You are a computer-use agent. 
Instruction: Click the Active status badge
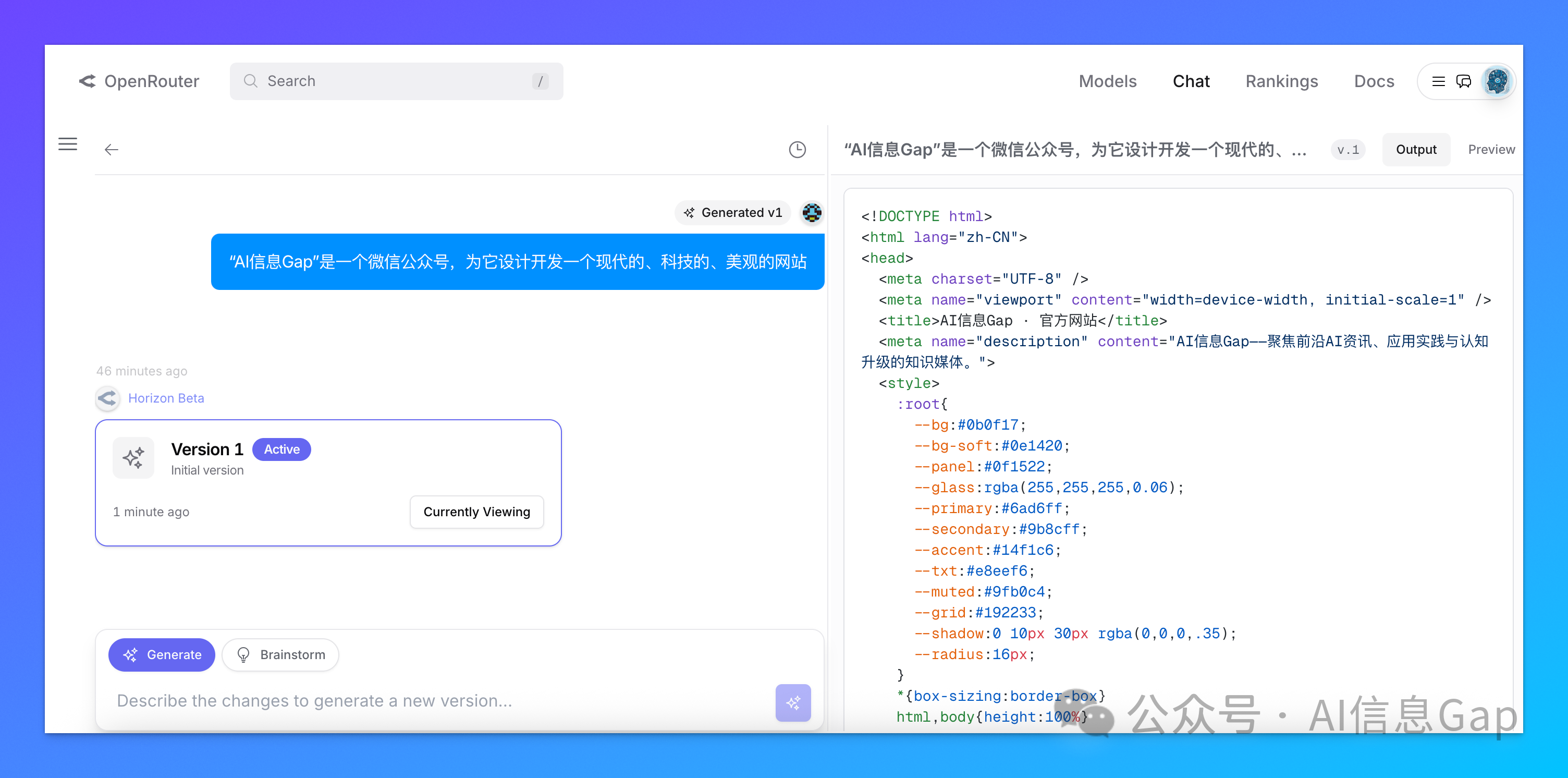[282, 449]
